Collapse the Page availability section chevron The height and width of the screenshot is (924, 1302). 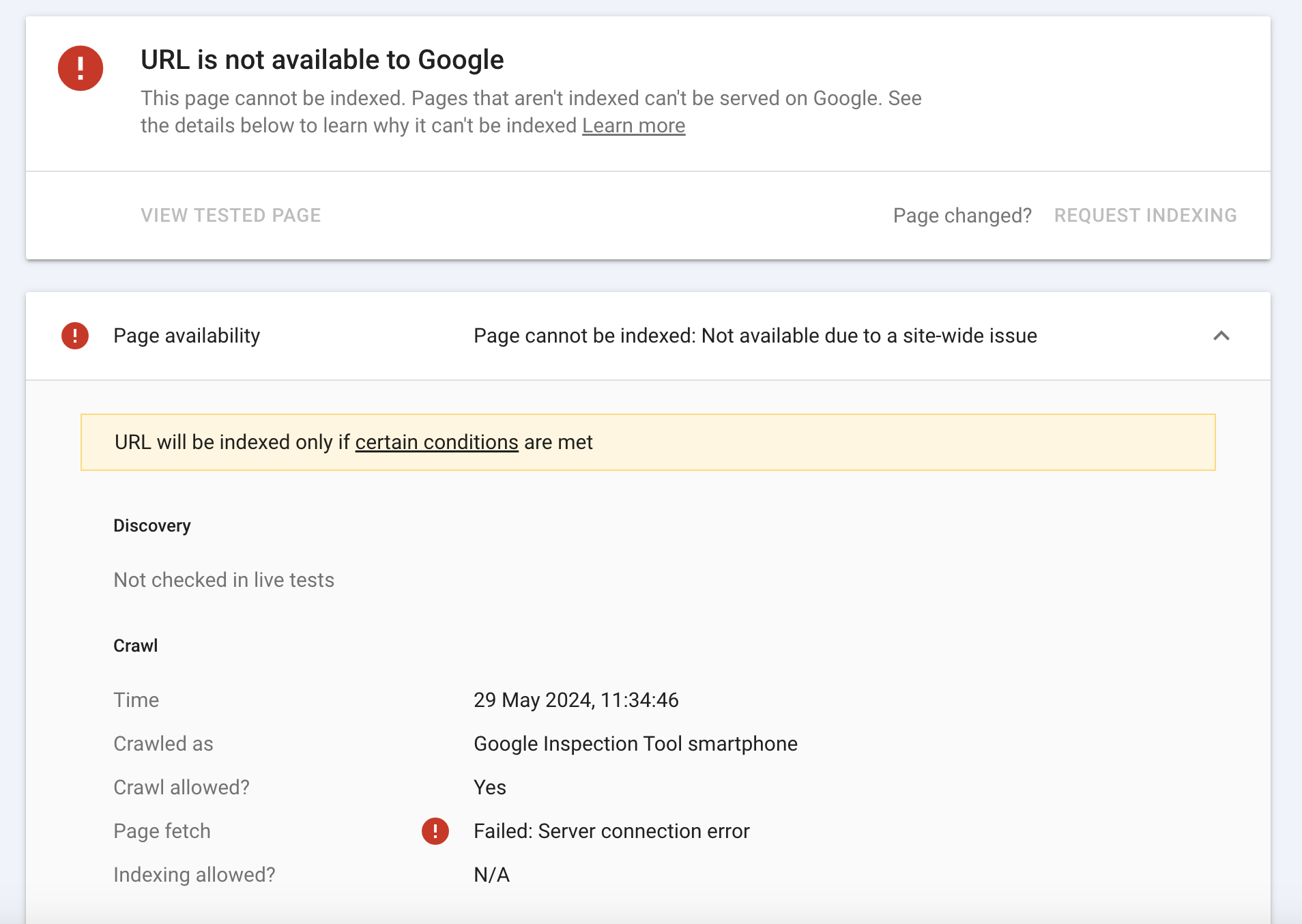[1221, 336]
